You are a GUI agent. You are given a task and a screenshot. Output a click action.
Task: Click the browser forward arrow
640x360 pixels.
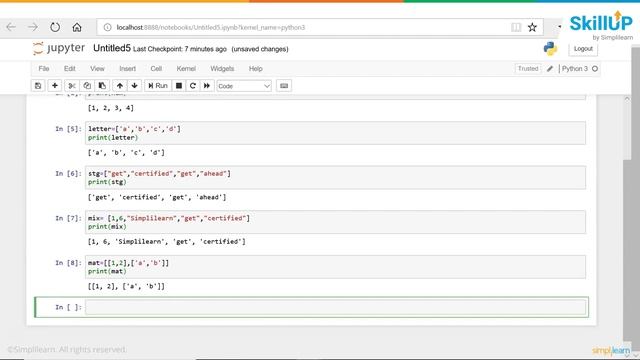[33, 27]
